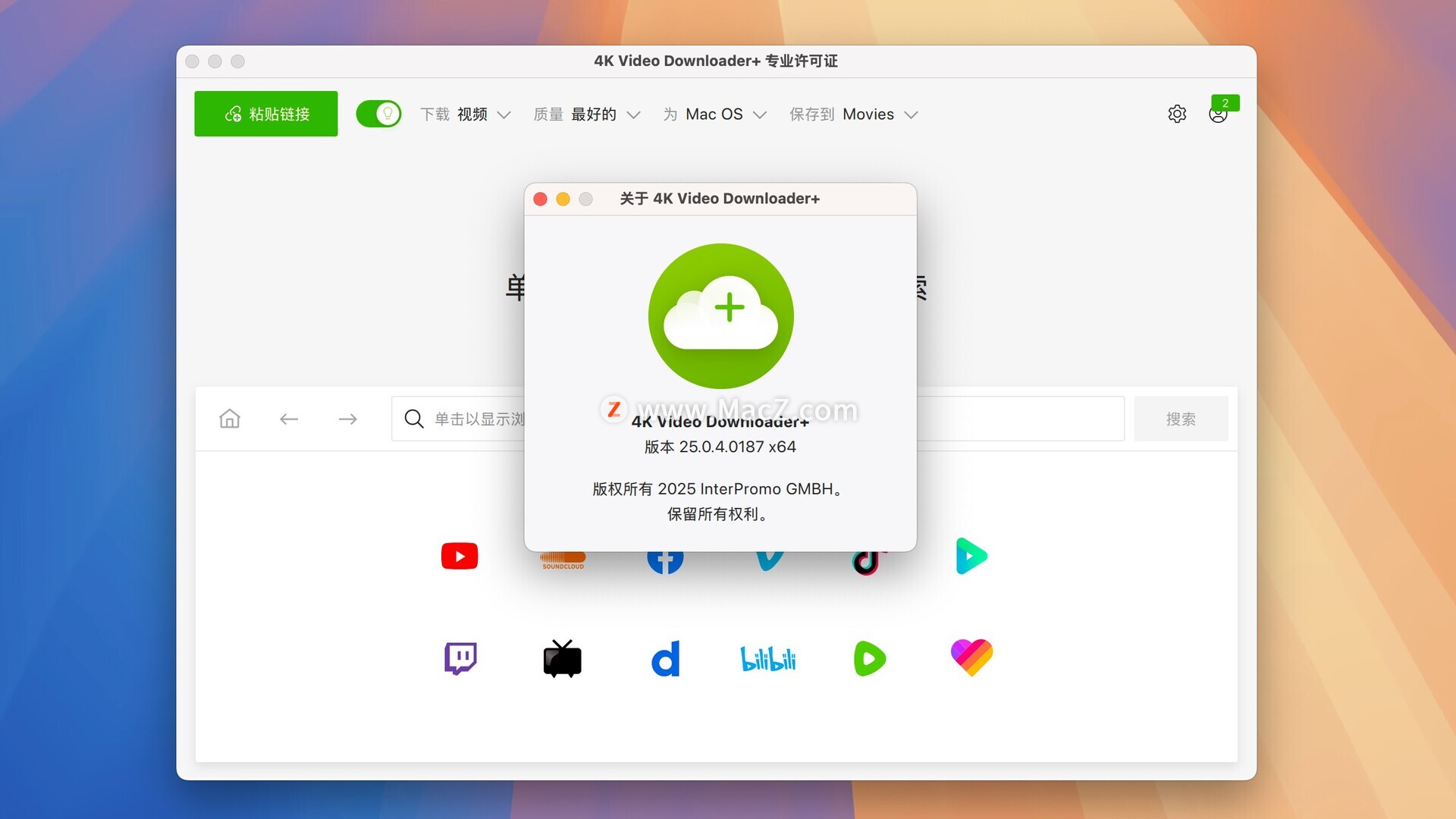Image resolution: width=1456 pixels, height=819 pixels.
Task: Expand the Mac OS format dropdown
Action: [x=715, y=115]
